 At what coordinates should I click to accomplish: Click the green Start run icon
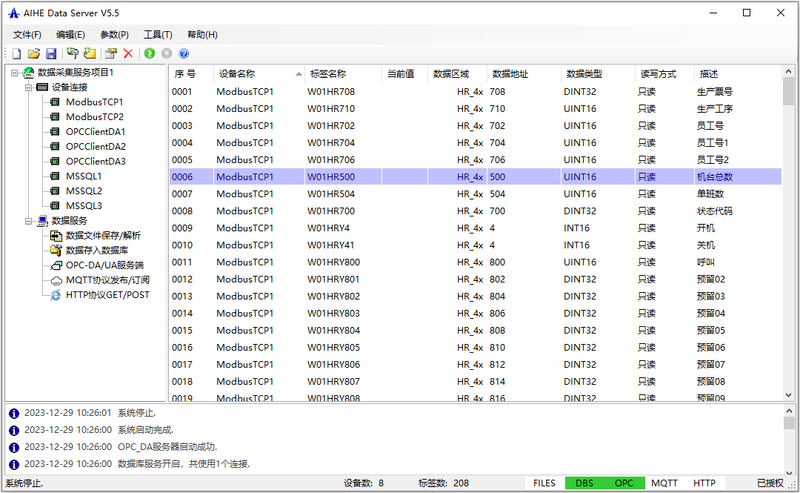pyautogui.click(x=149, y=53)
